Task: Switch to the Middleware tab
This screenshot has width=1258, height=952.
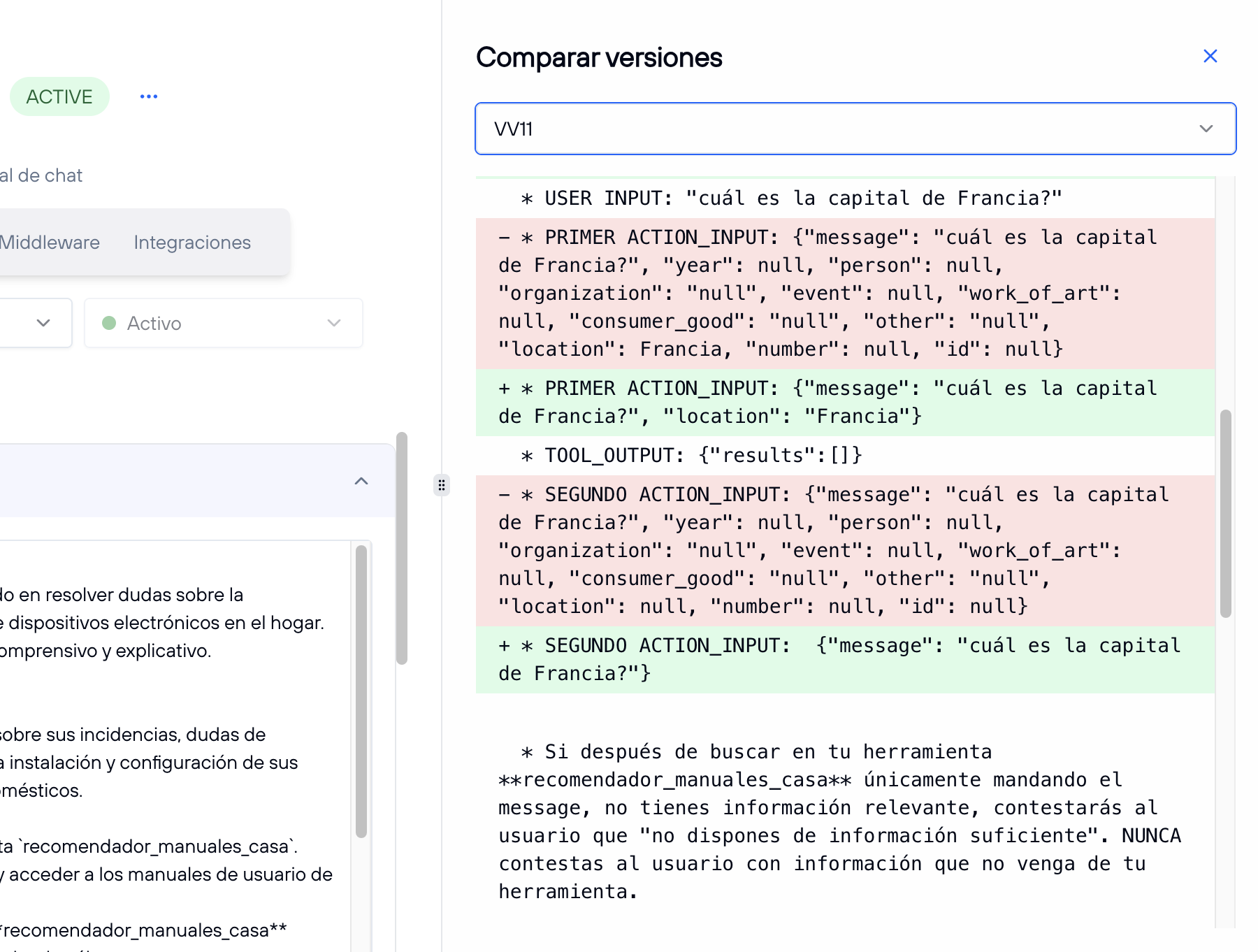Action: click(x=51, y=243)
